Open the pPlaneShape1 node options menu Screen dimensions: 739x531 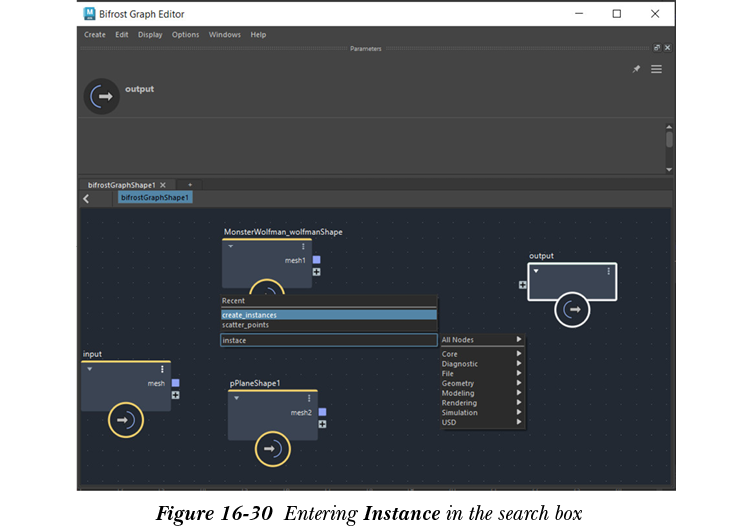coord(309,398)
